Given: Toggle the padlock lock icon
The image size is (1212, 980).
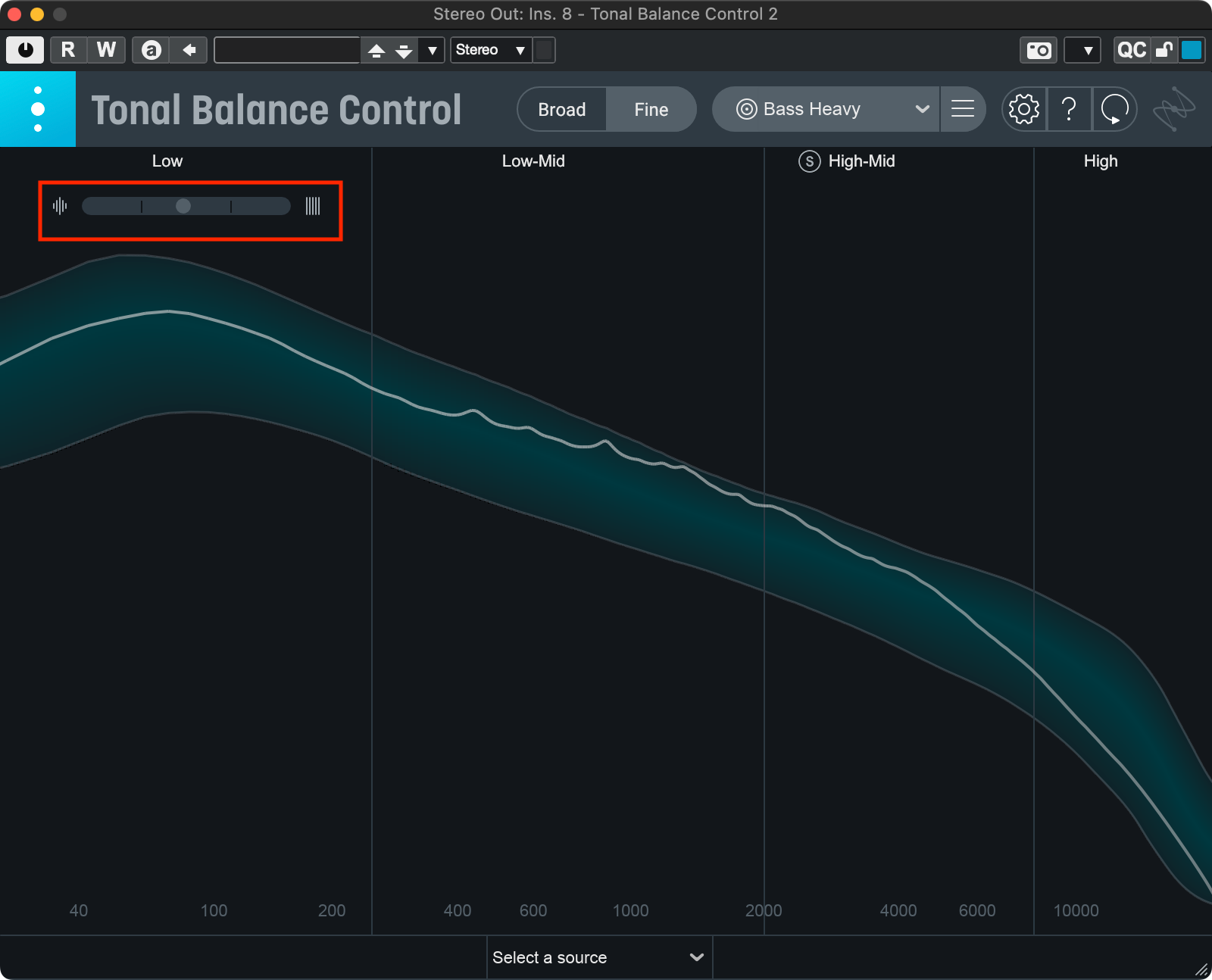Looking at the screenshot, I should click(x=1164, y=50).
